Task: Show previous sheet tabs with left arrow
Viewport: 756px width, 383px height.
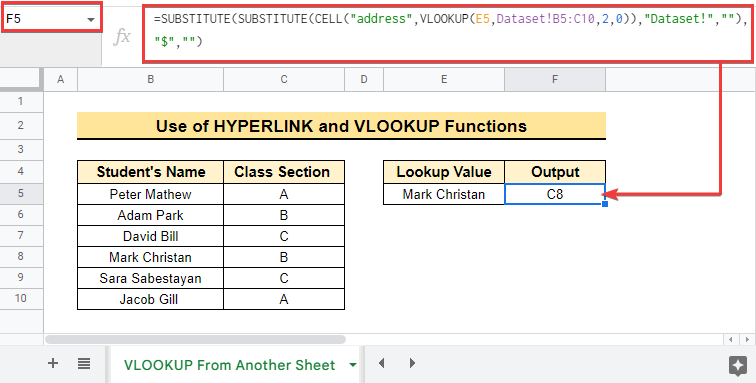Action: coord(381,363)
